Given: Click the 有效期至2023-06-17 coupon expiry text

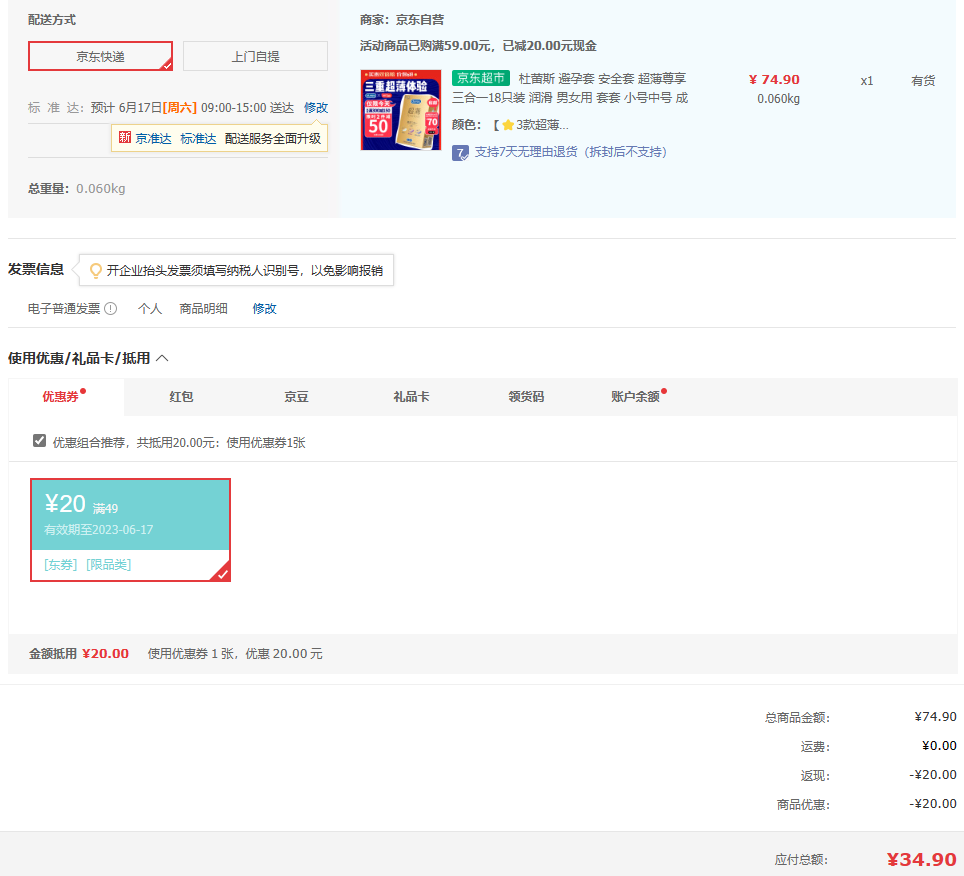Looking at the screenshot, I should click(98, 529).
